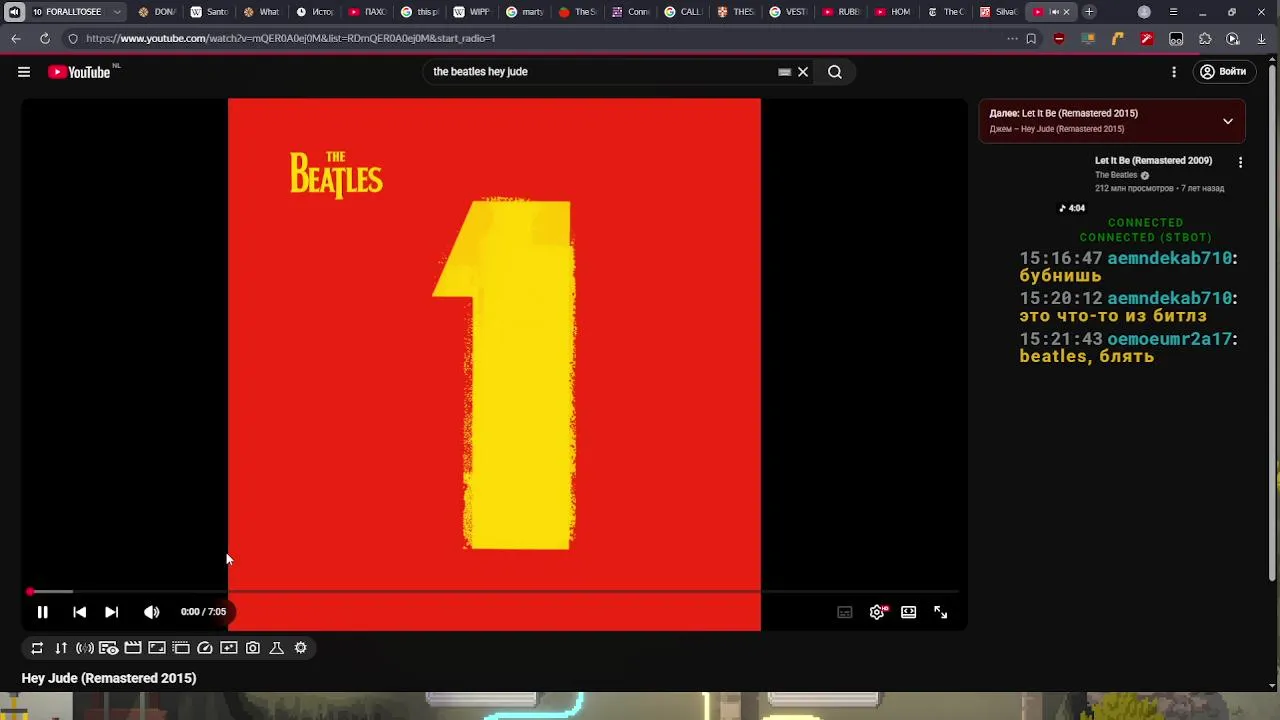Enter fullscreen mode
Screen dimensions: 1280x720
(940, 612)
